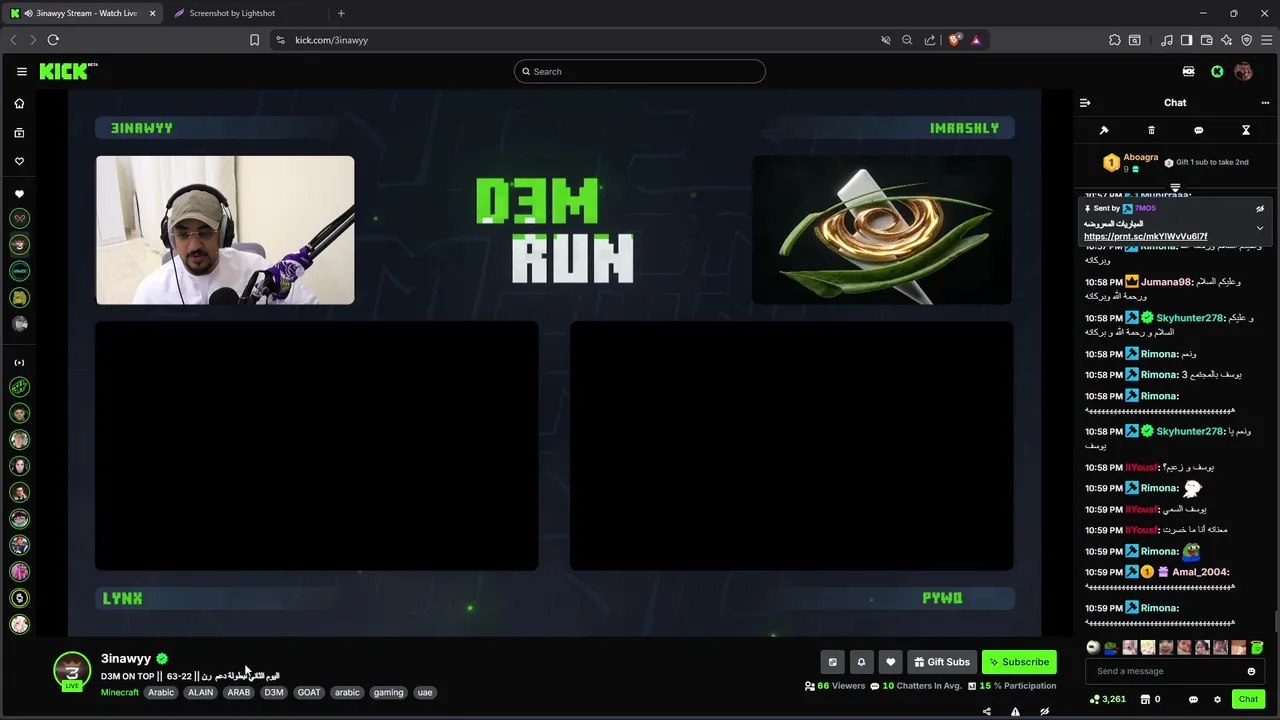Open the prnt.sc link in pinned message
The height and width of the screenshot is (720, 1280).
coord(1145,237)
